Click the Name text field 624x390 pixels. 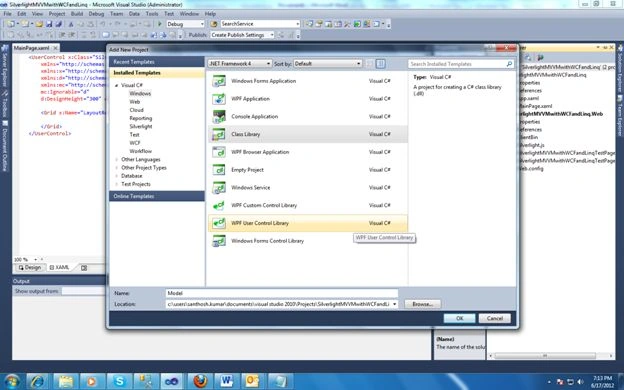click(281, 293)
